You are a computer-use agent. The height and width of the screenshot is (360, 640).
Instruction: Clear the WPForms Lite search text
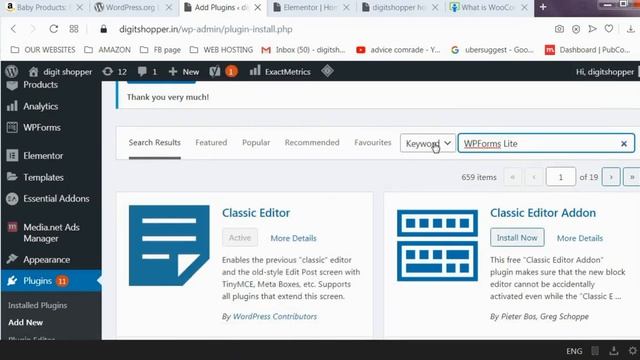pyautogui.click(x=624, y=144)
